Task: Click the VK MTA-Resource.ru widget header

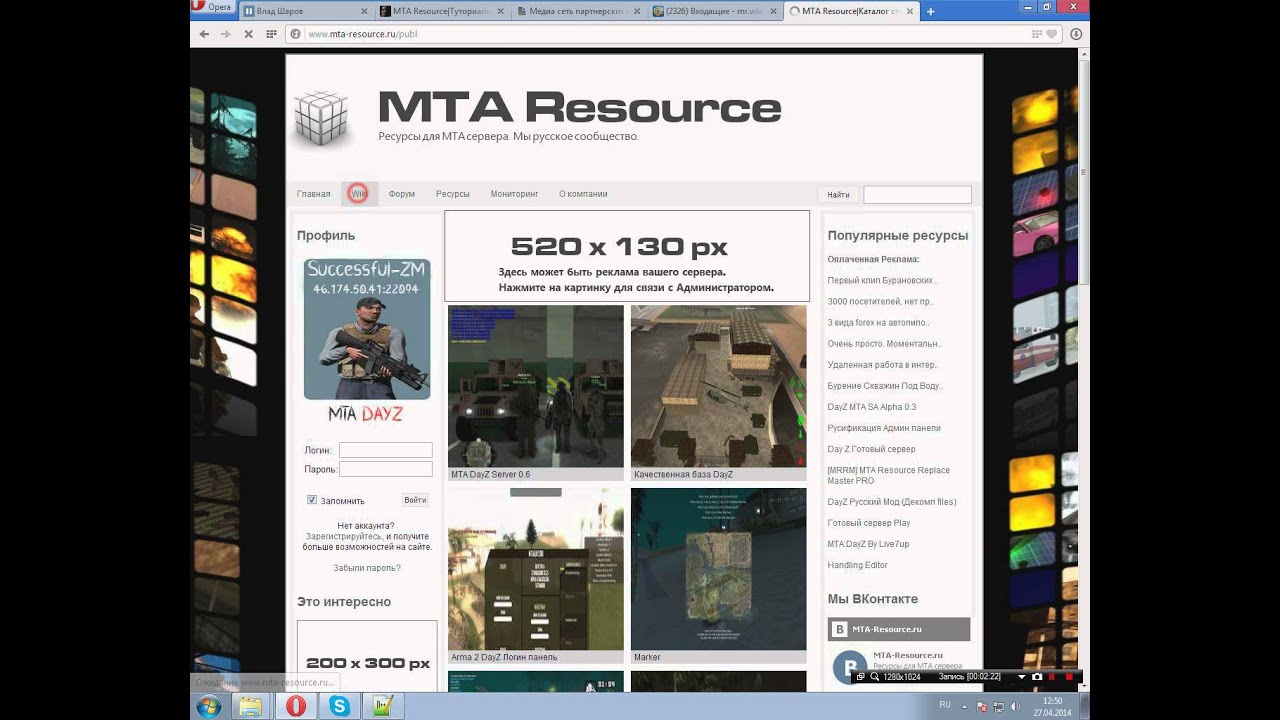Action: (x=899, y=629)
